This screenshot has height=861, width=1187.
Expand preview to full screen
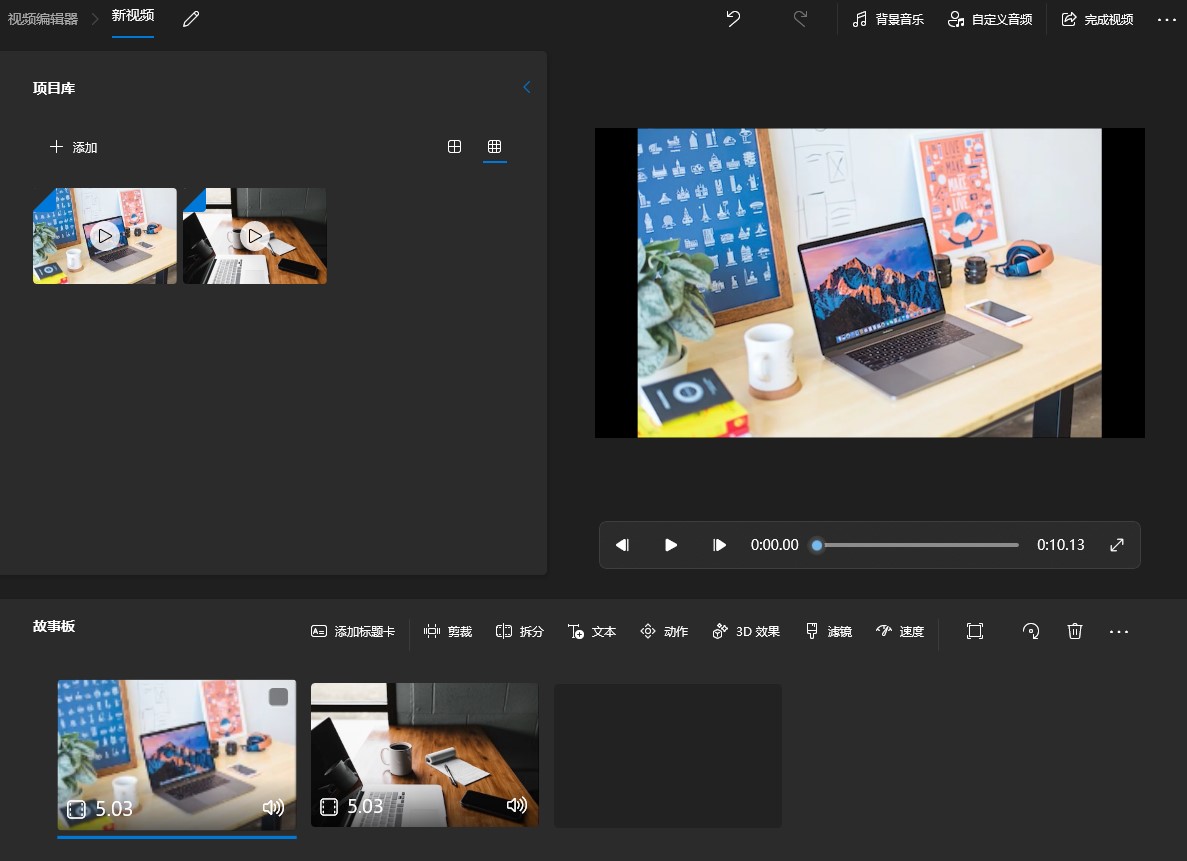pos(1117,545)
